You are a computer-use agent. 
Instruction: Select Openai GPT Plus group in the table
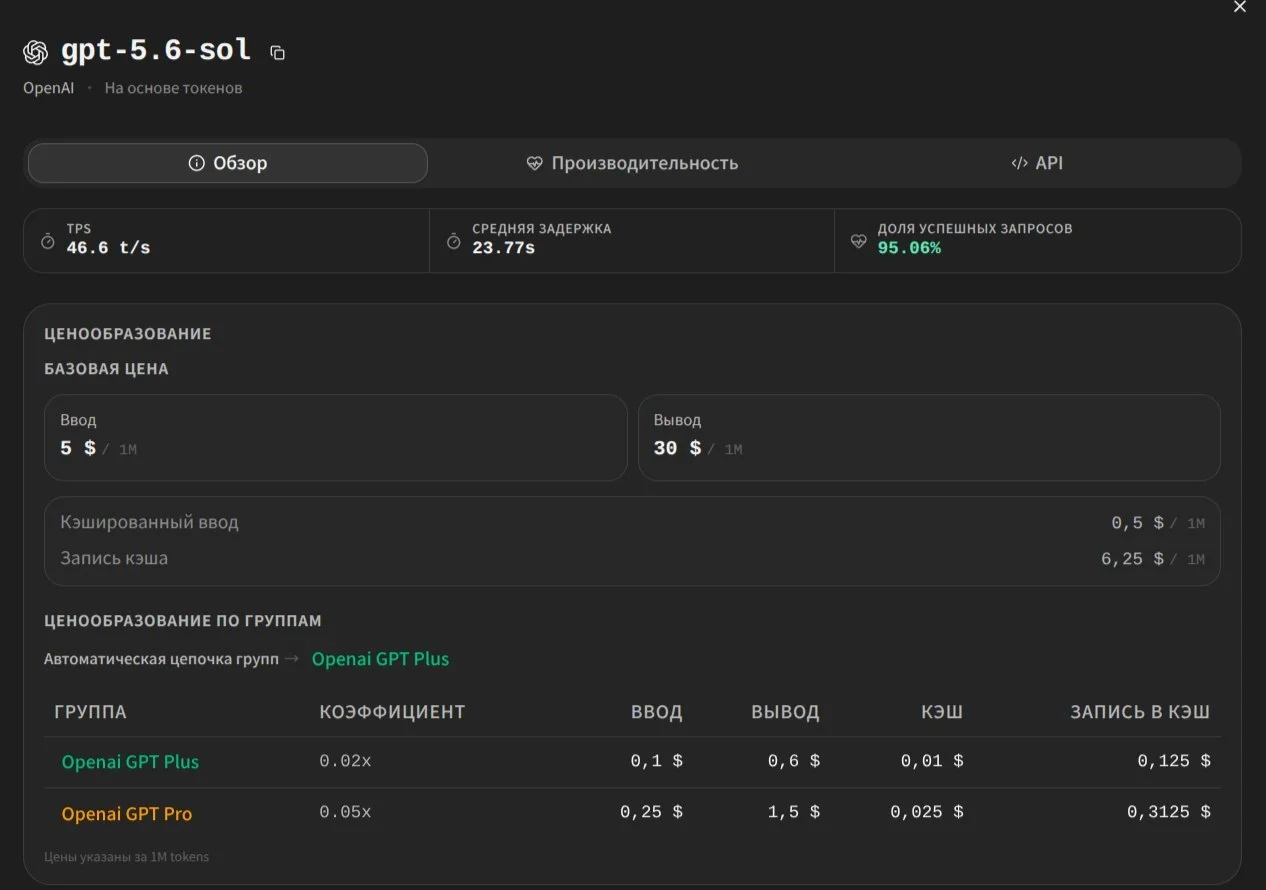click(x=130, y=762)
